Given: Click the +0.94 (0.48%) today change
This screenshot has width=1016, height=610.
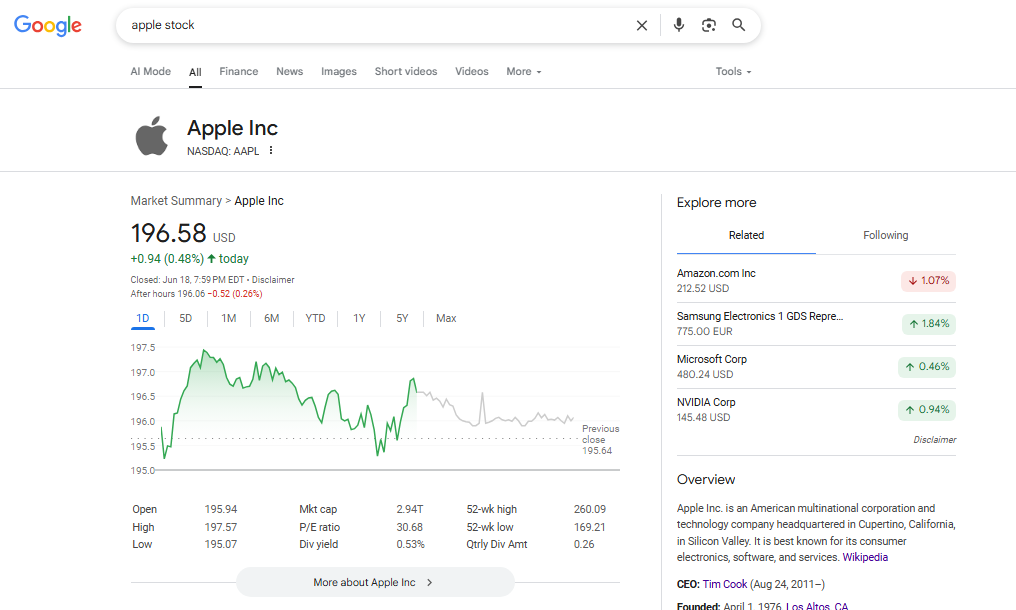Looking at the screenshot, I should 190,259.
